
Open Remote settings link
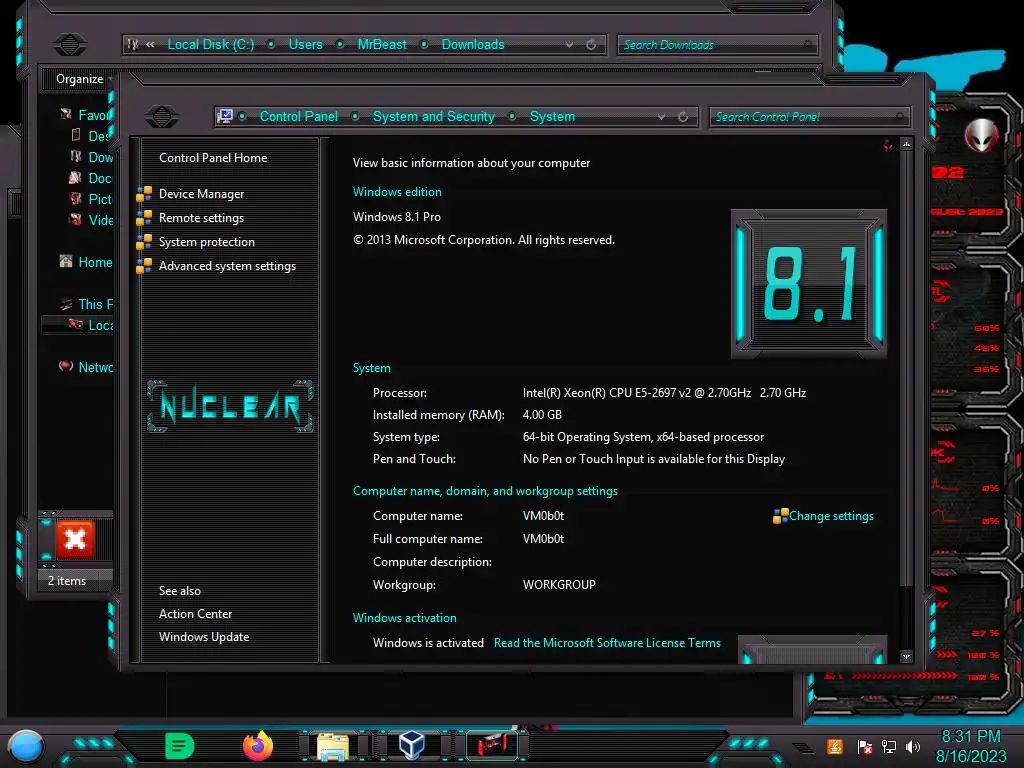(x=201, y=218)
